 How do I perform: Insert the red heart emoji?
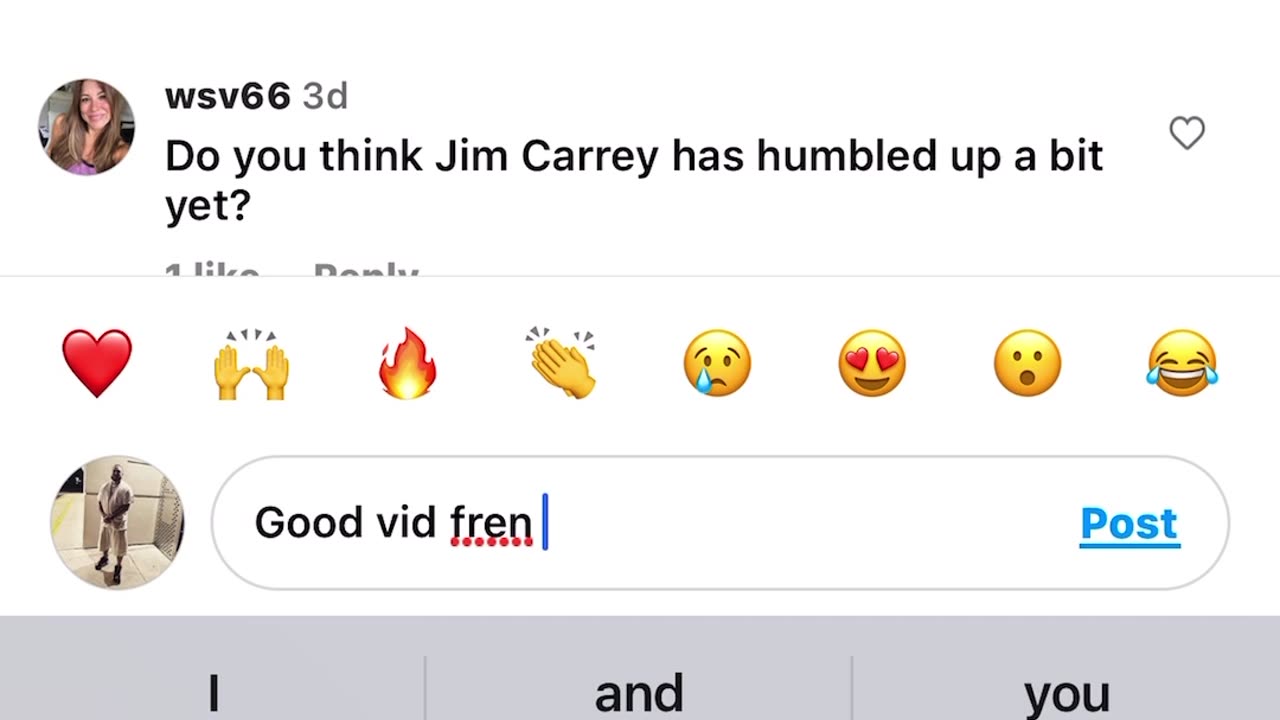click(x=97, y=363)
